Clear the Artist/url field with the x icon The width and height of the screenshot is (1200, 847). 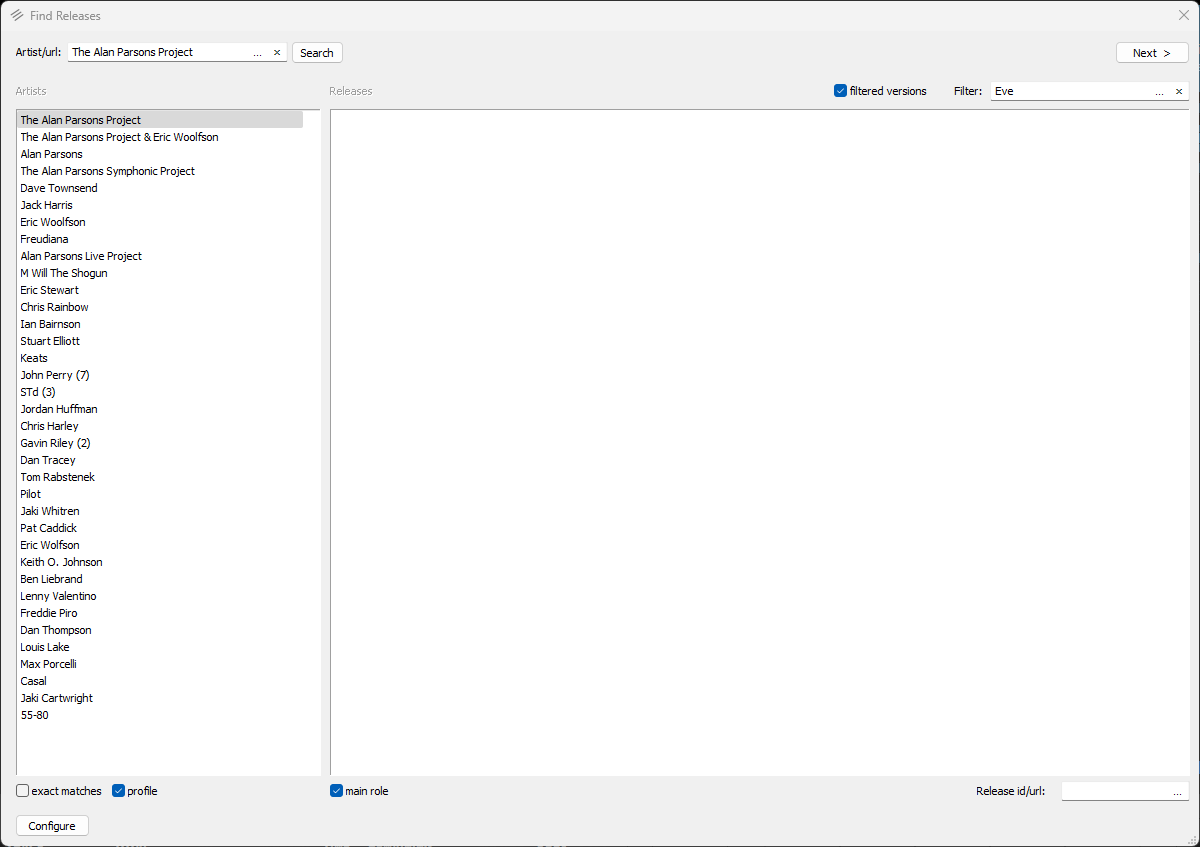[277, 52]
